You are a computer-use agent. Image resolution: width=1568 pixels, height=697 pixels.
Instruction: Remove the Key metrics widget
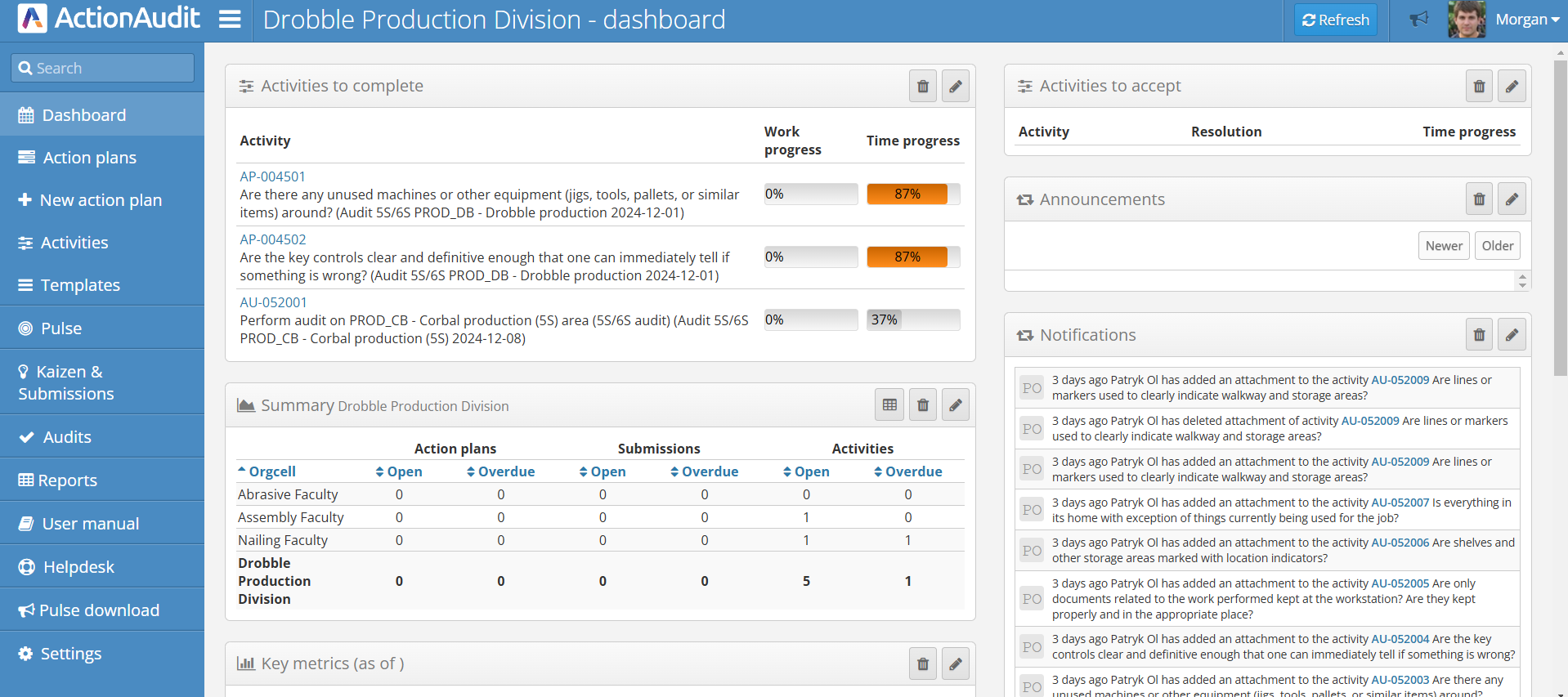[x=922, y=664]
